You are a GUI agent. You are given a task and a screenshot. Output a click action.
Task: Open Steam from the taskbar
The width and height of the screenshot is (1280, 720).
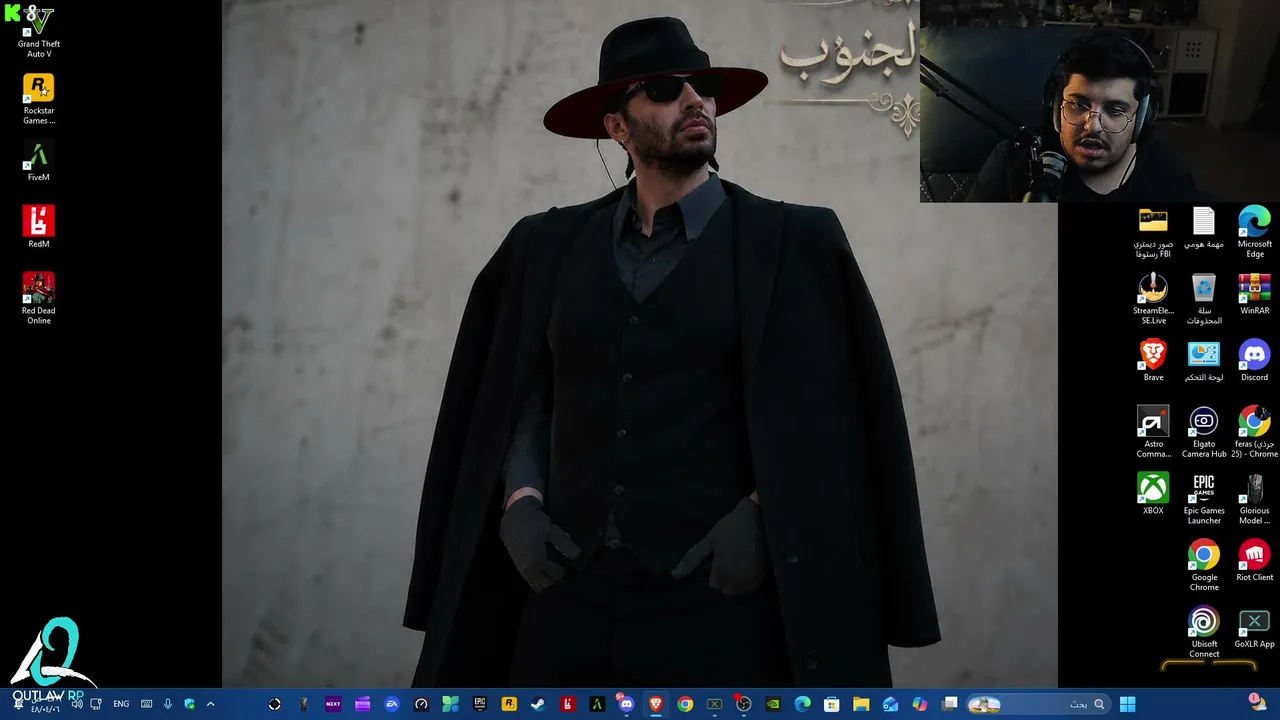point(538,704)
